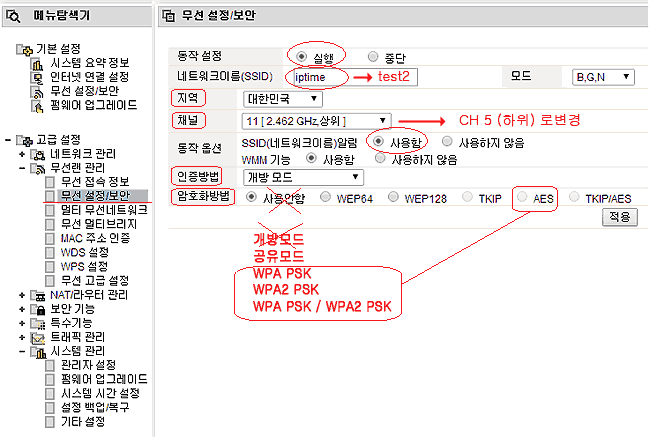Viewport: 650px width, 437px height.
Task: Expand the 특수기능 tree node
Action: [x=22, y=323]
